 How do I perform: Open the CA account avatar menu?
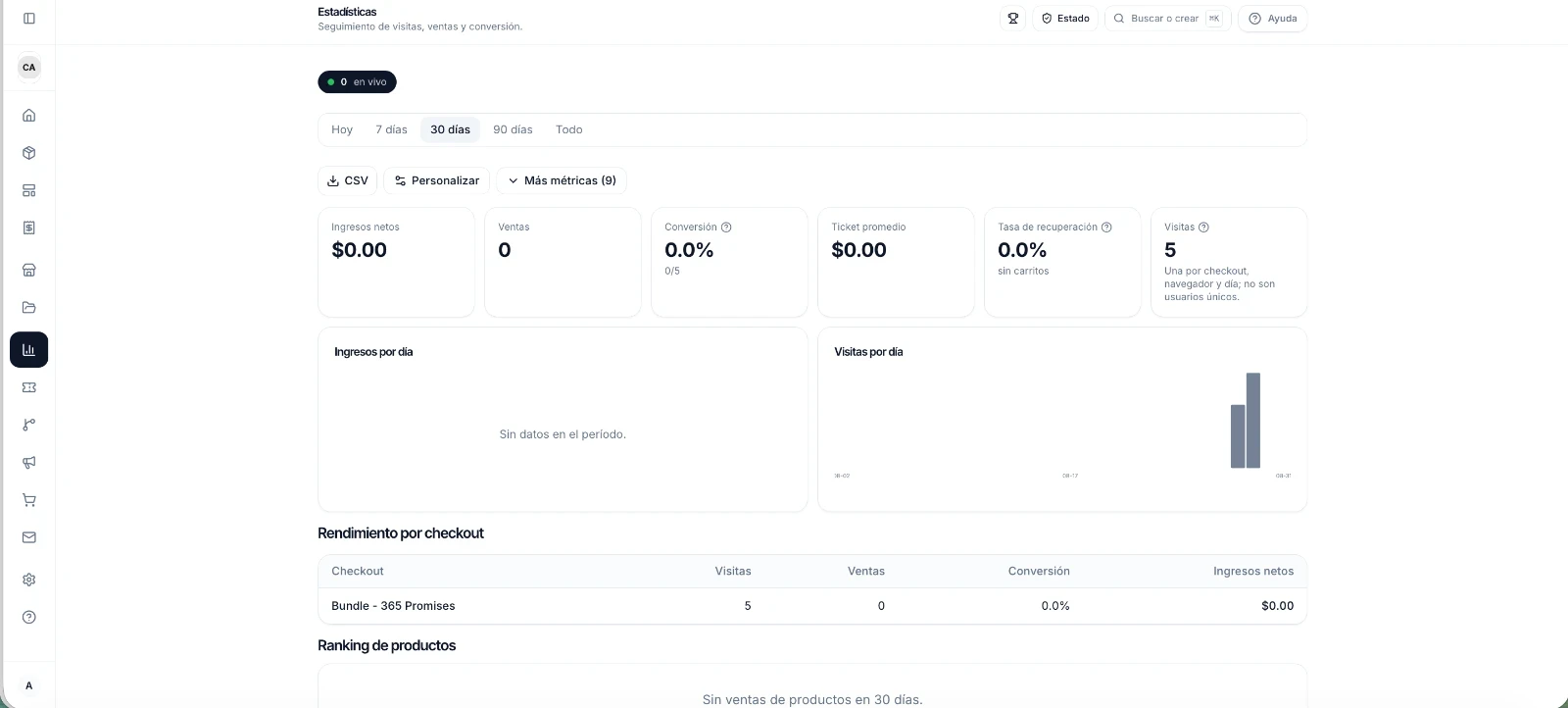coord(29,68)
